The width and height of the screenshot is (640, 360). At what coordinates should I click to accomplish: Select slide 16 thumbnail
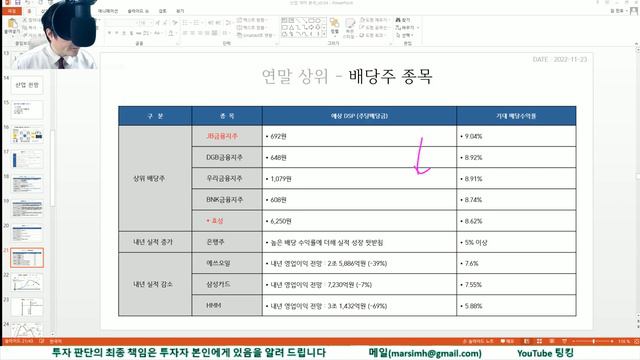click(27, 134)
